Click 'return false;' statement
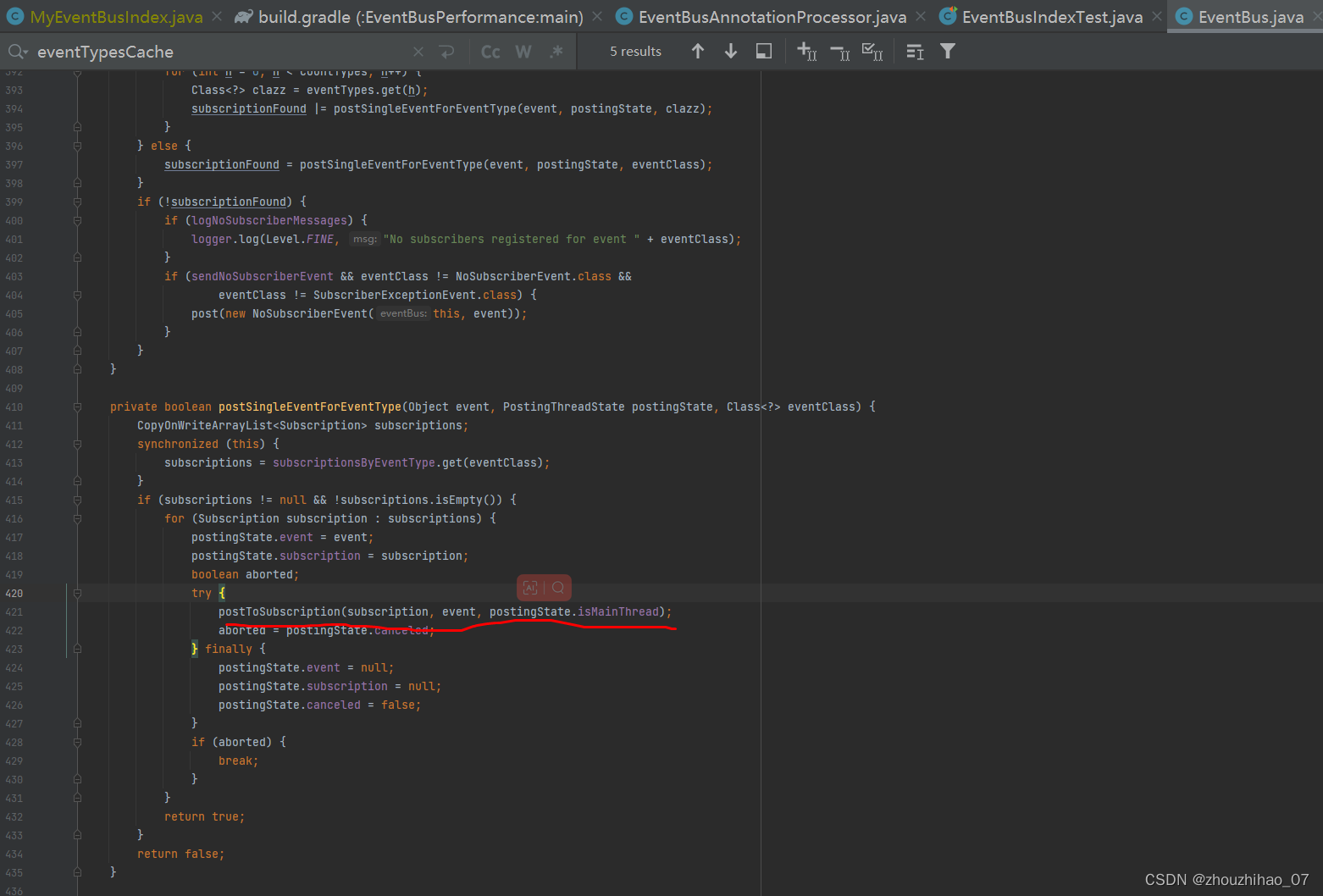The height and width of the screenshot is (896, 1323). coord(181,854)
